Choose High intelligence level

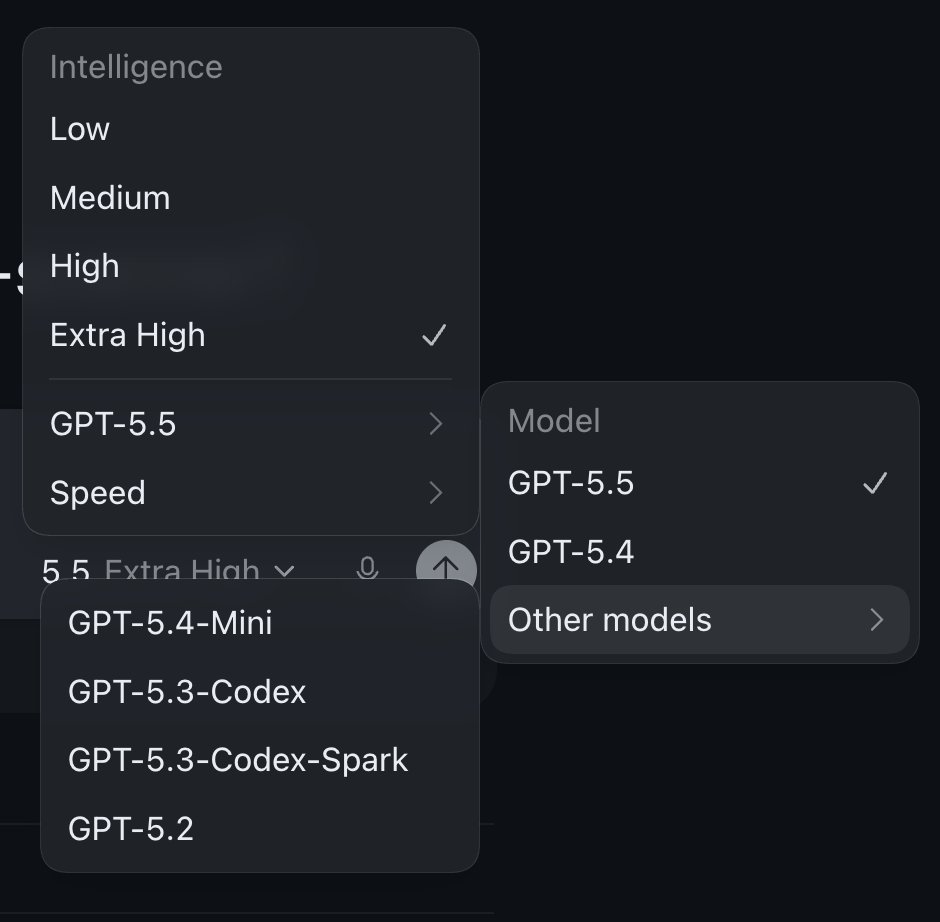(x=251, y=266)
